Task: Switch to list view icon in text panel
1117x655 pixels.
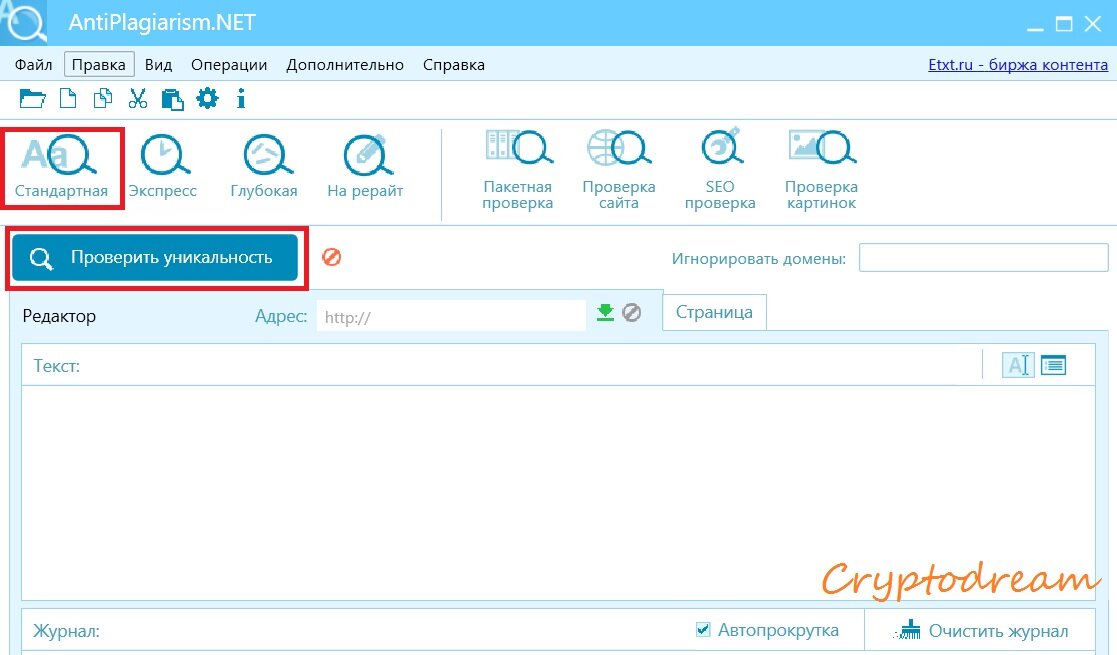Action: 1054,365
